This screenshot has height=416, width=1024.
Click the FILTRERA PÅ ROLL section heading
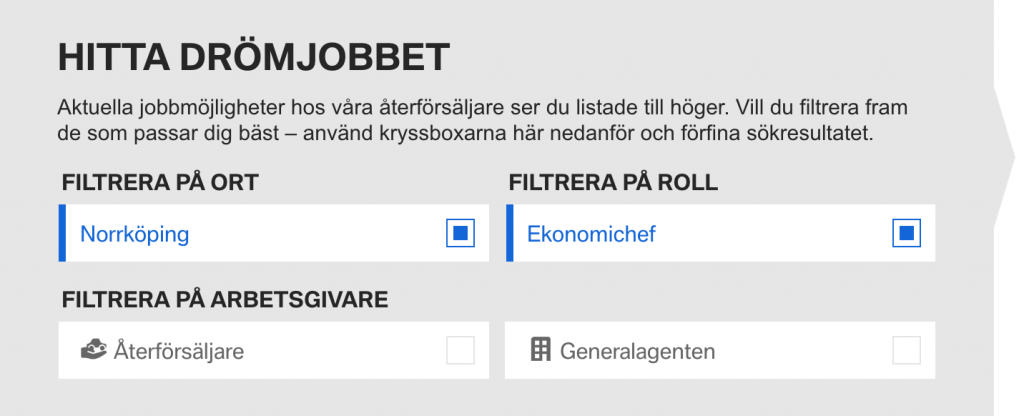(x=613, y=183)
